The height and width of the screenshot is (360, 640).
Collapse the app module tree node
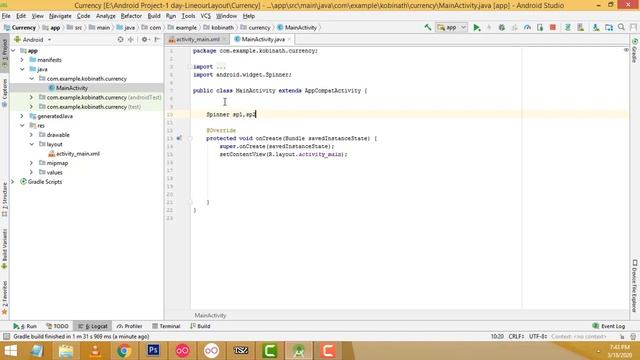[13, 51]
